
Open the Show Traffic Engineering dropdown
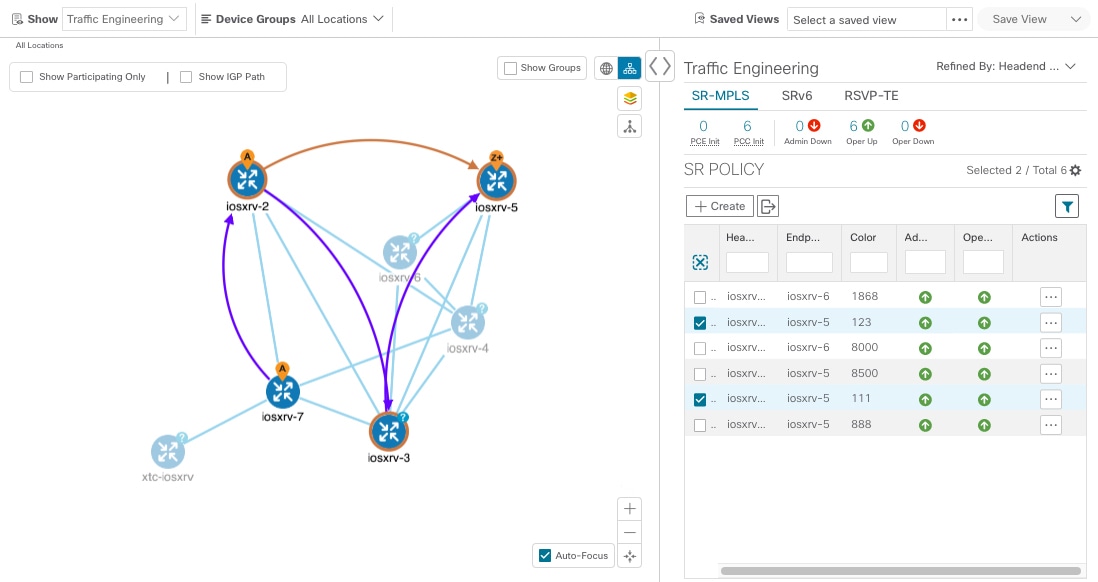pos(124,18)
